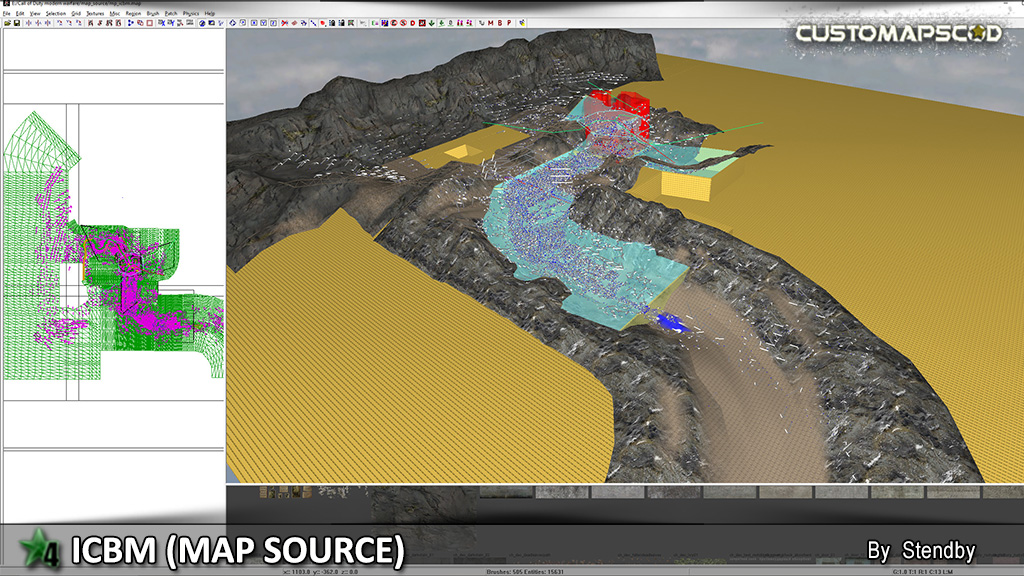Click the red letter P toolbar icon
The height and width of the screenshot is (576, 1024).
click(509, 23)
